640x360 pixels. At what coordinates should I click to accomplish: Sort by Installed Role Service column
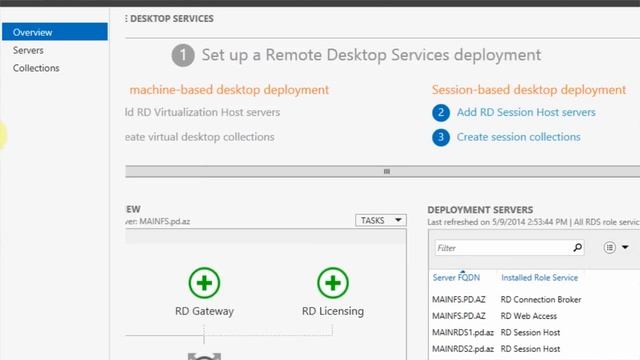(539, 278)
